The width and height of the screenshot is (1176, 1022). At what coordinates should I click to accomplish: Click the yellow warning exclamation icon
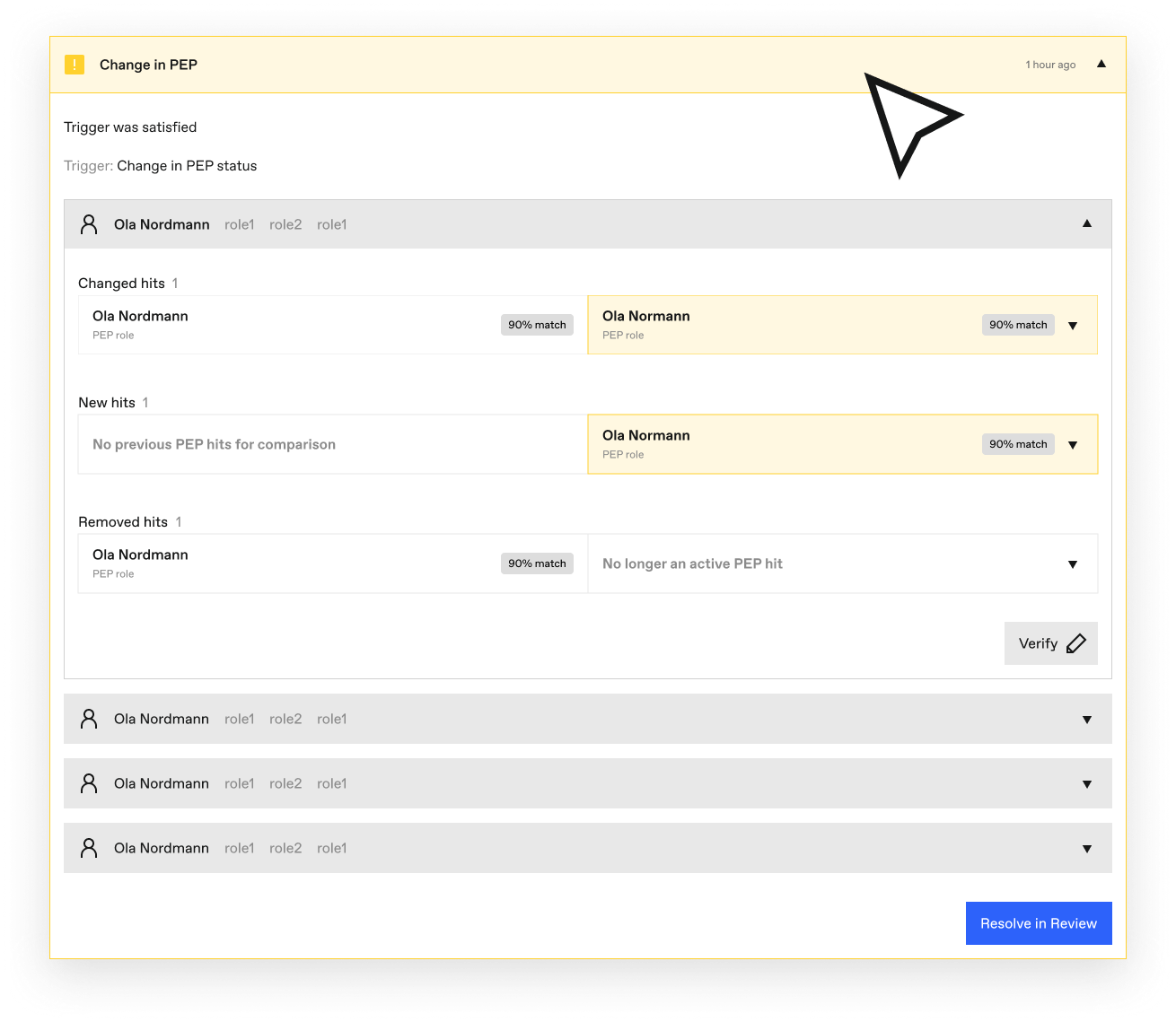coord(75,65)
